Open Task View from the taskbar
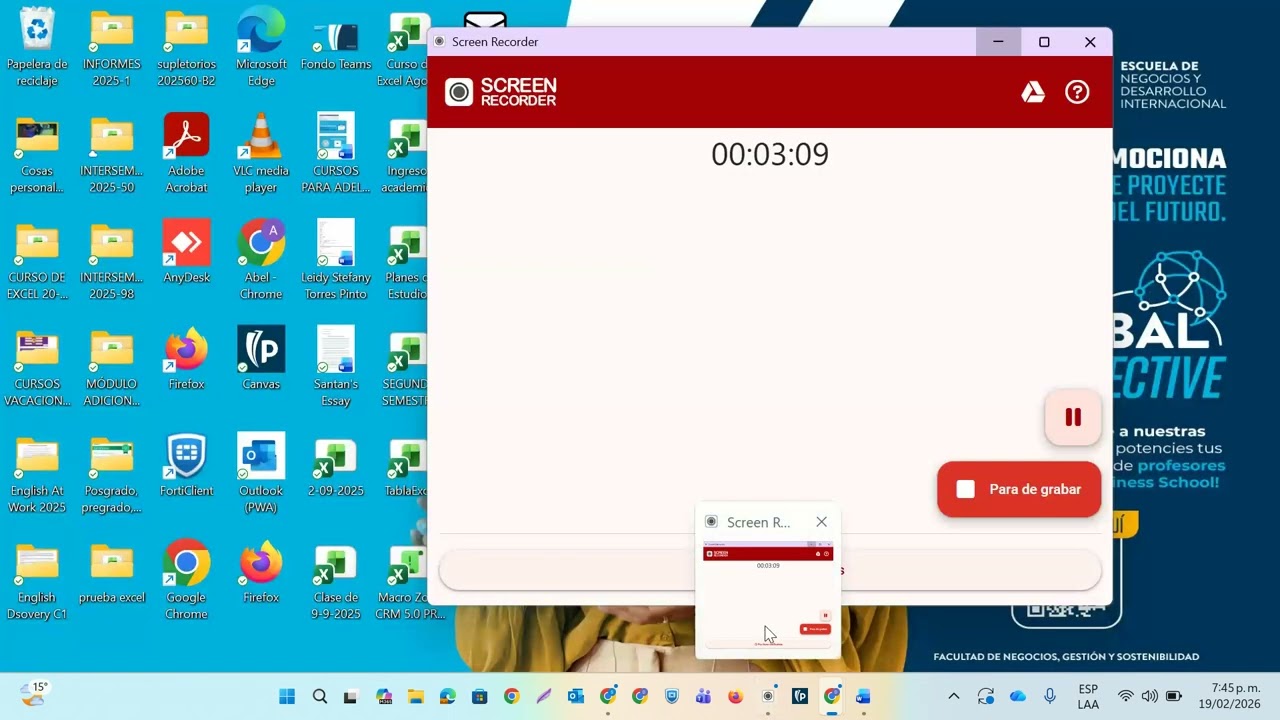The width and height of the screenshot is (1280, 720). click(351, 696)
